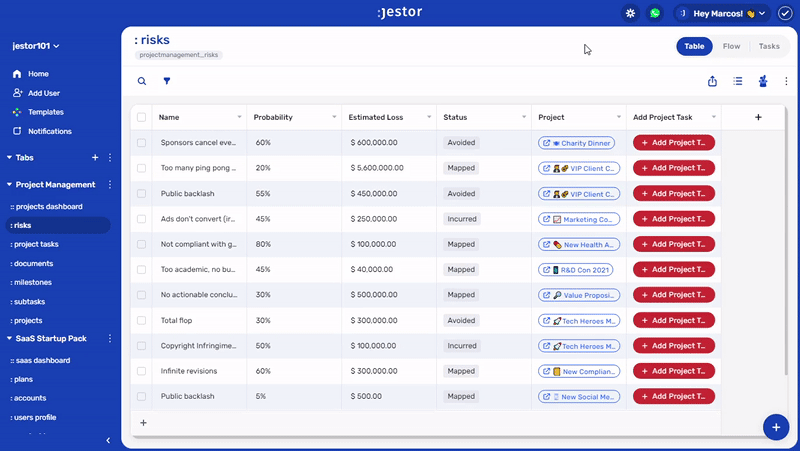This screenshot has height=451, width=800.
Task: Click Add Project T... for Infinite revisions row
Action: click(x=674, y=371)
